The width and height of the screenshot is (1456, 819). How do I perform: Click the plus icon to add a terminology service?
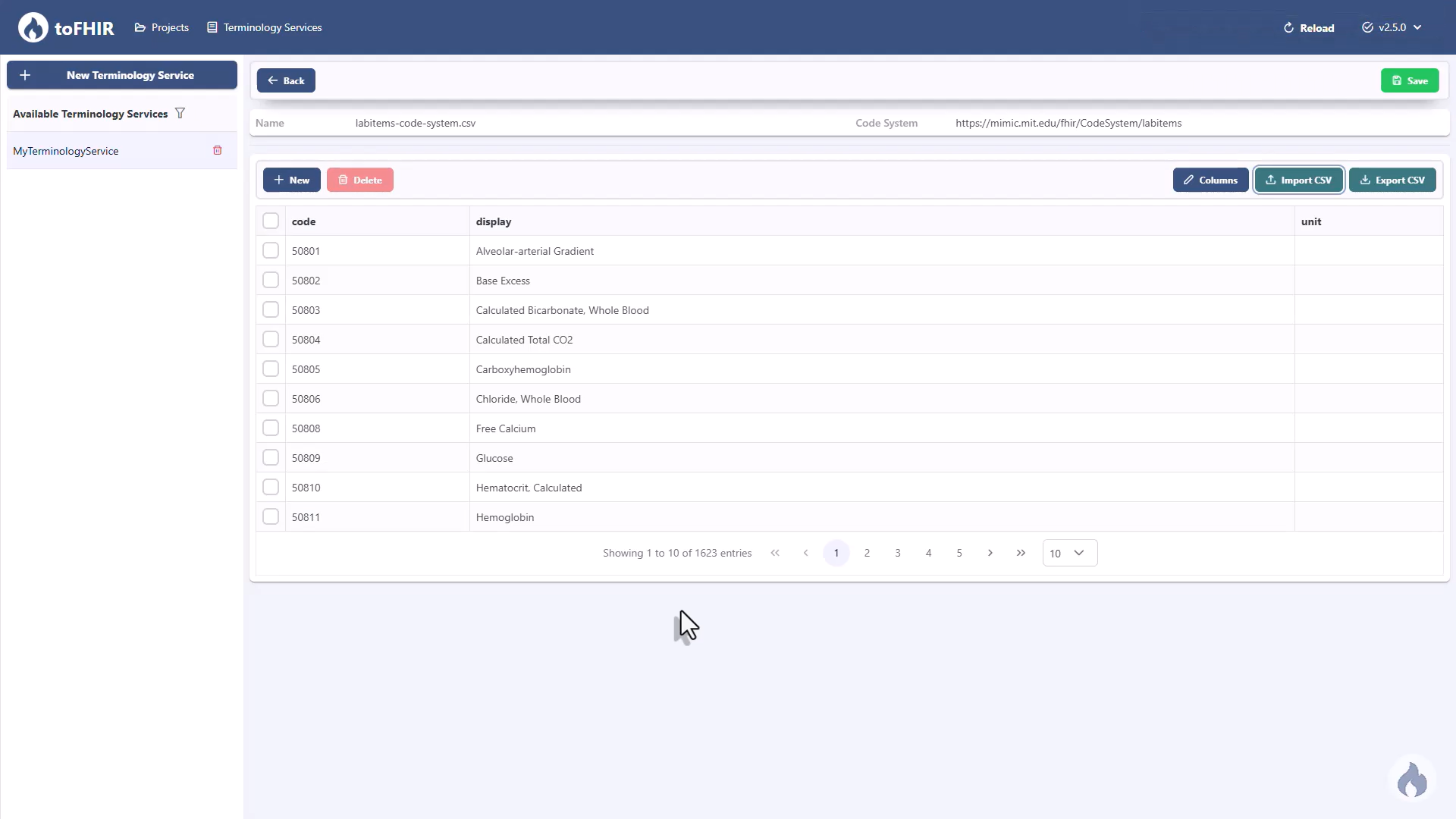pyautogui.click(x=24, y=75)
